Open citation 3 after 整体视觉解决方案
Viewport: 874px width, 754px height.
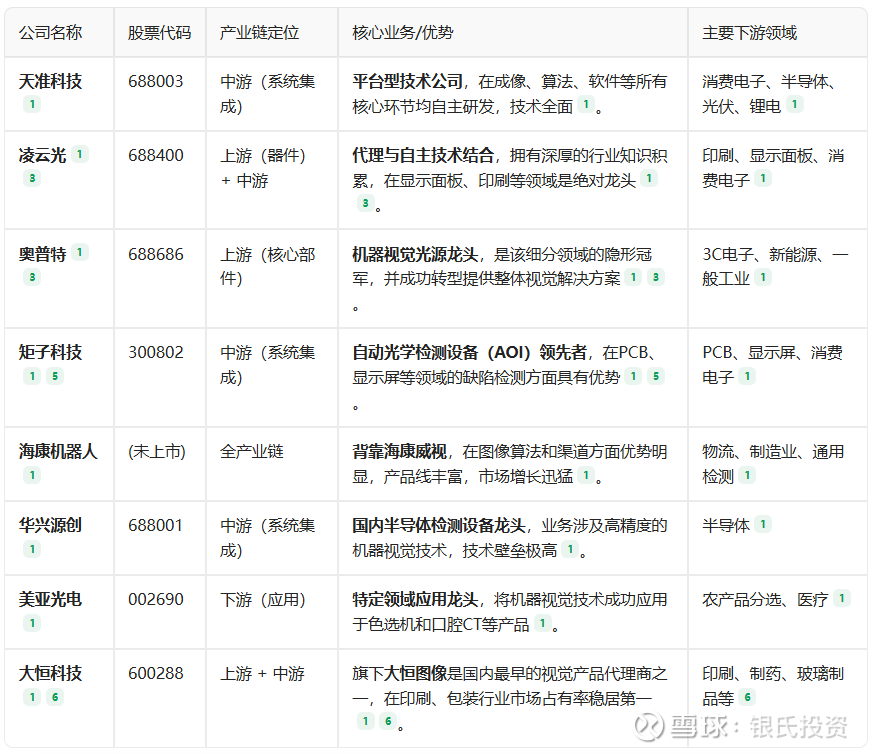click(656, 277)
